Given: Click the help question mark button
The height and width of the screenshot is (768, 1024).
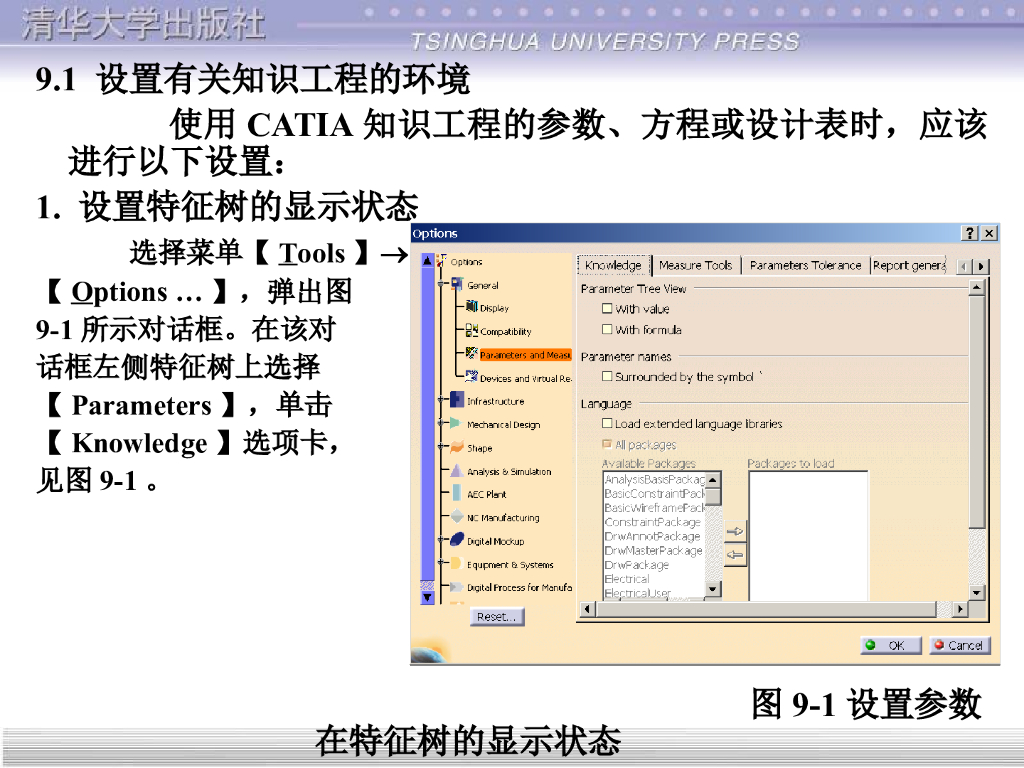Looking at the screenshot, I should coord(970,233).
